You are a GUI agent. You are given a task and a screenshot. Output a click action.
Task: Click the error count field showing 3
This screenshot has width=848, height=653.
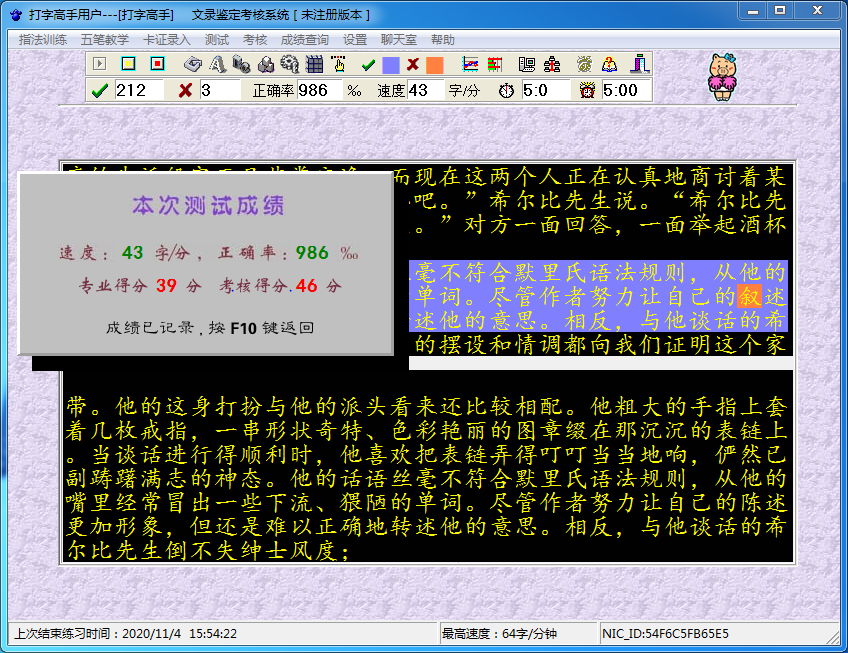click(220, 90)
